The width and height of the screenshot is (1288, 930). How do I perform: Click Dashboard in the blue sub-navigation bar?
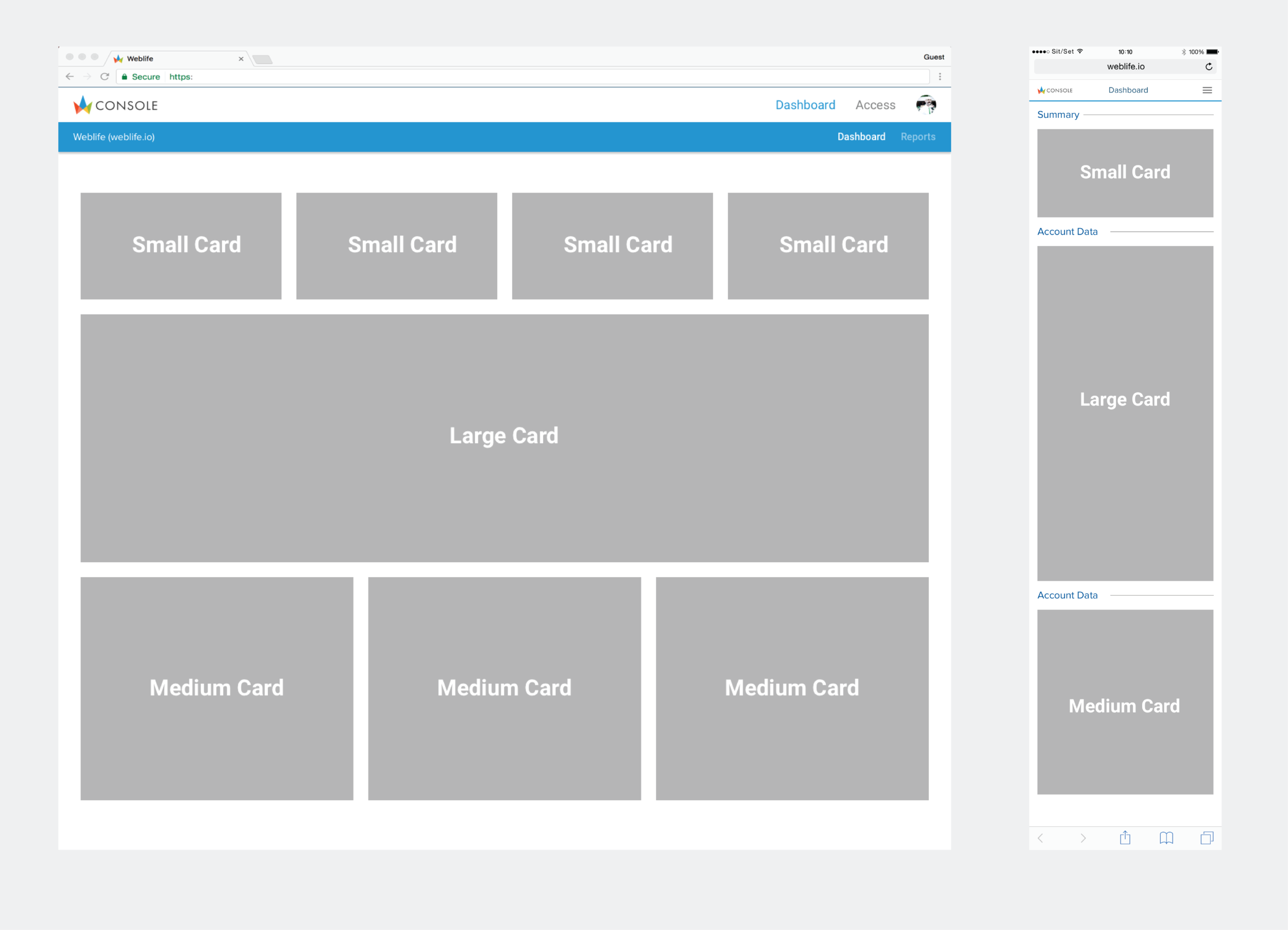(x=861, y=137)
